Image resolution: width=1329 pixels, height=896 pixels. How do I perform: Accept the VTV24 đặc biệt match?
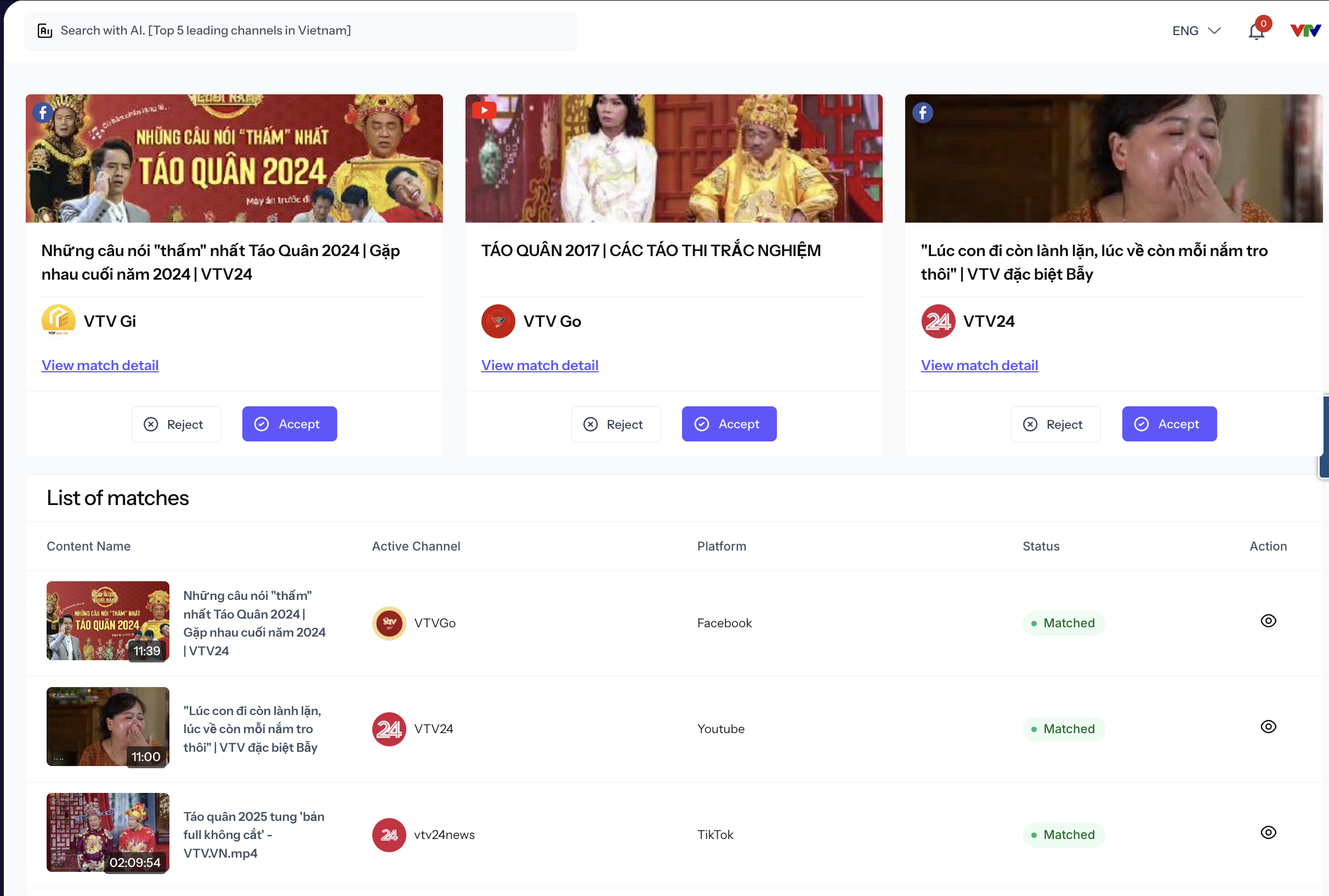point(1169,424)
